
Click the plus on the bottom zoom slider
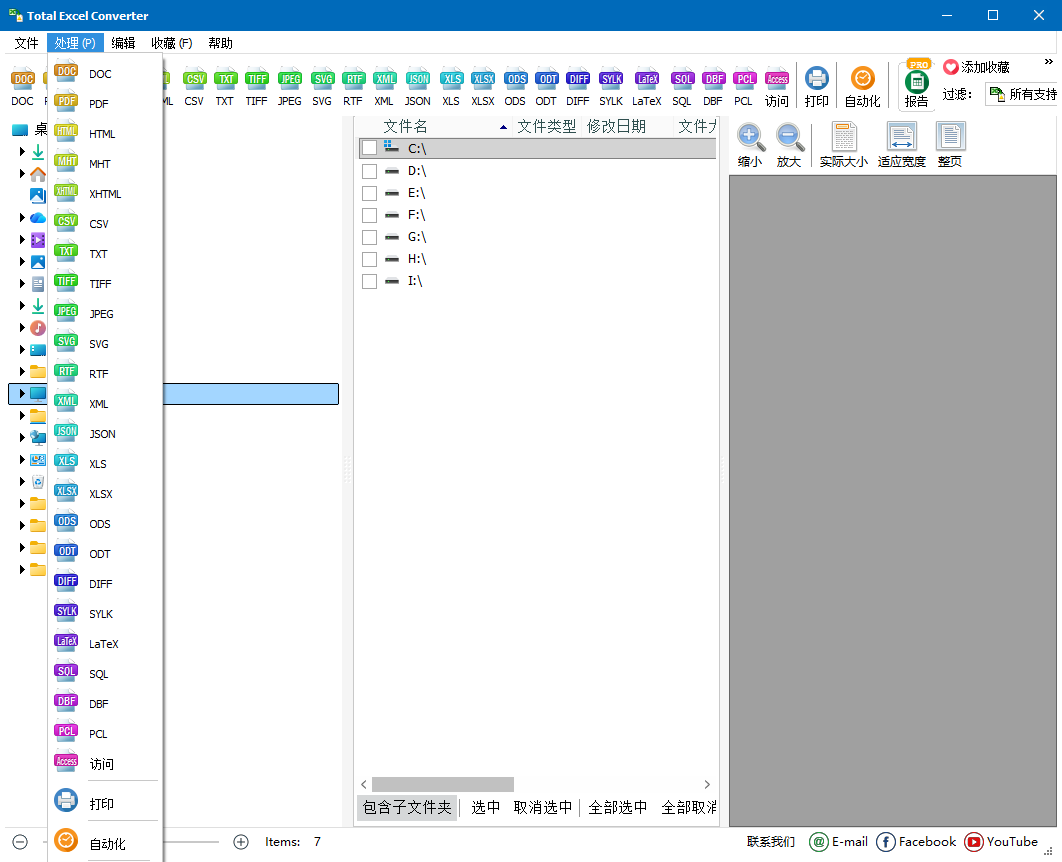(240, 842)
